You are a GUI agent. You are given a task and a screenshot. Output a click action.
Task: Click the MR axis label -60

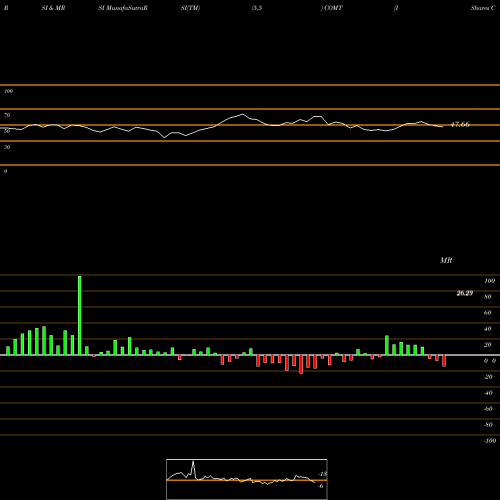tap(488, 409)
